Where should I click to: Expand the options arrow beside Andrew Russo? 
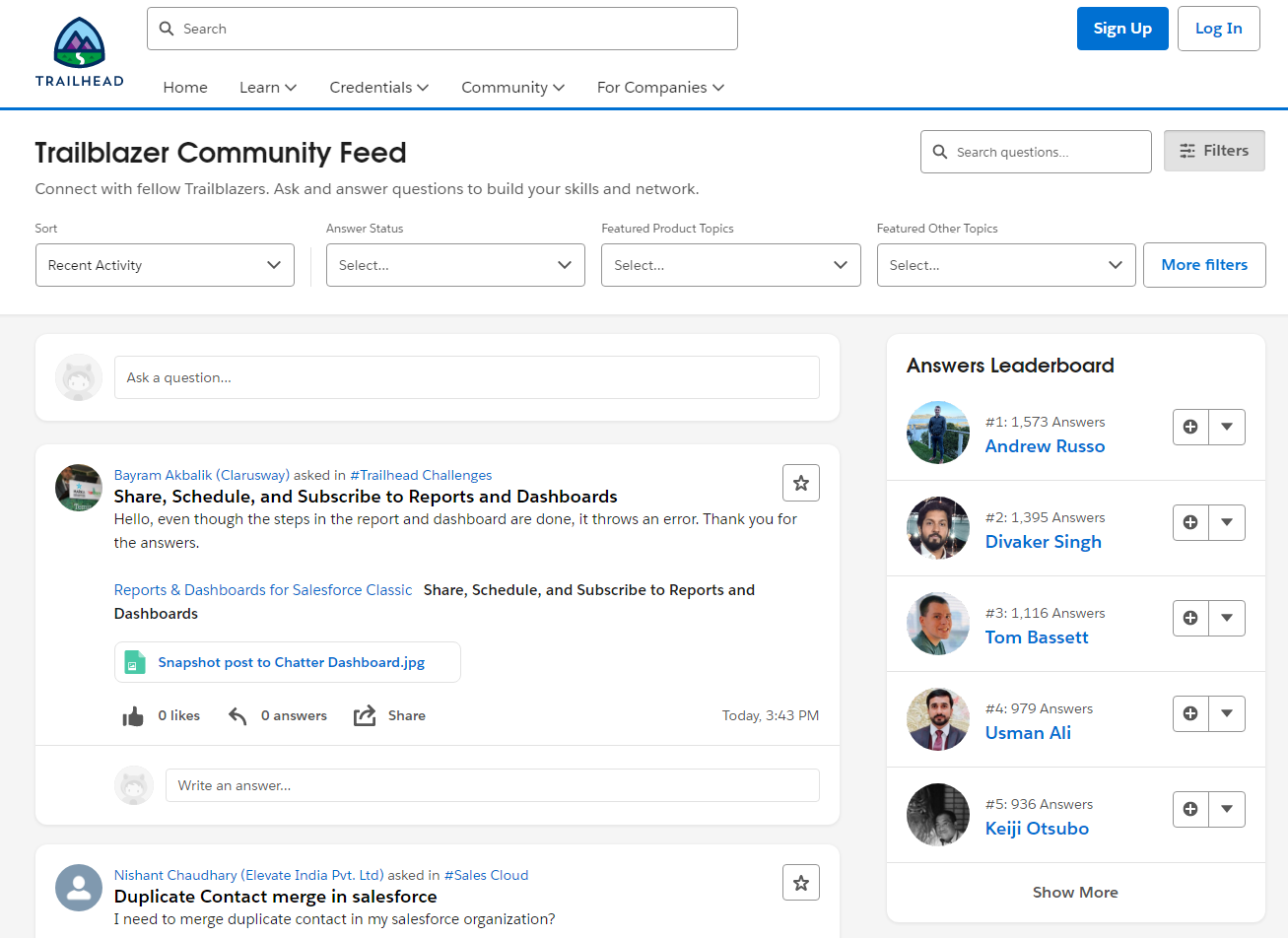tap(1227, 427)
